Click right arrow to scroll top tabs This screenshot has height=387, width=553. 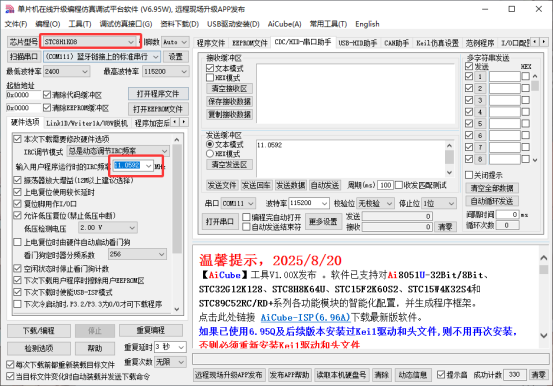(x=544, y=42)
